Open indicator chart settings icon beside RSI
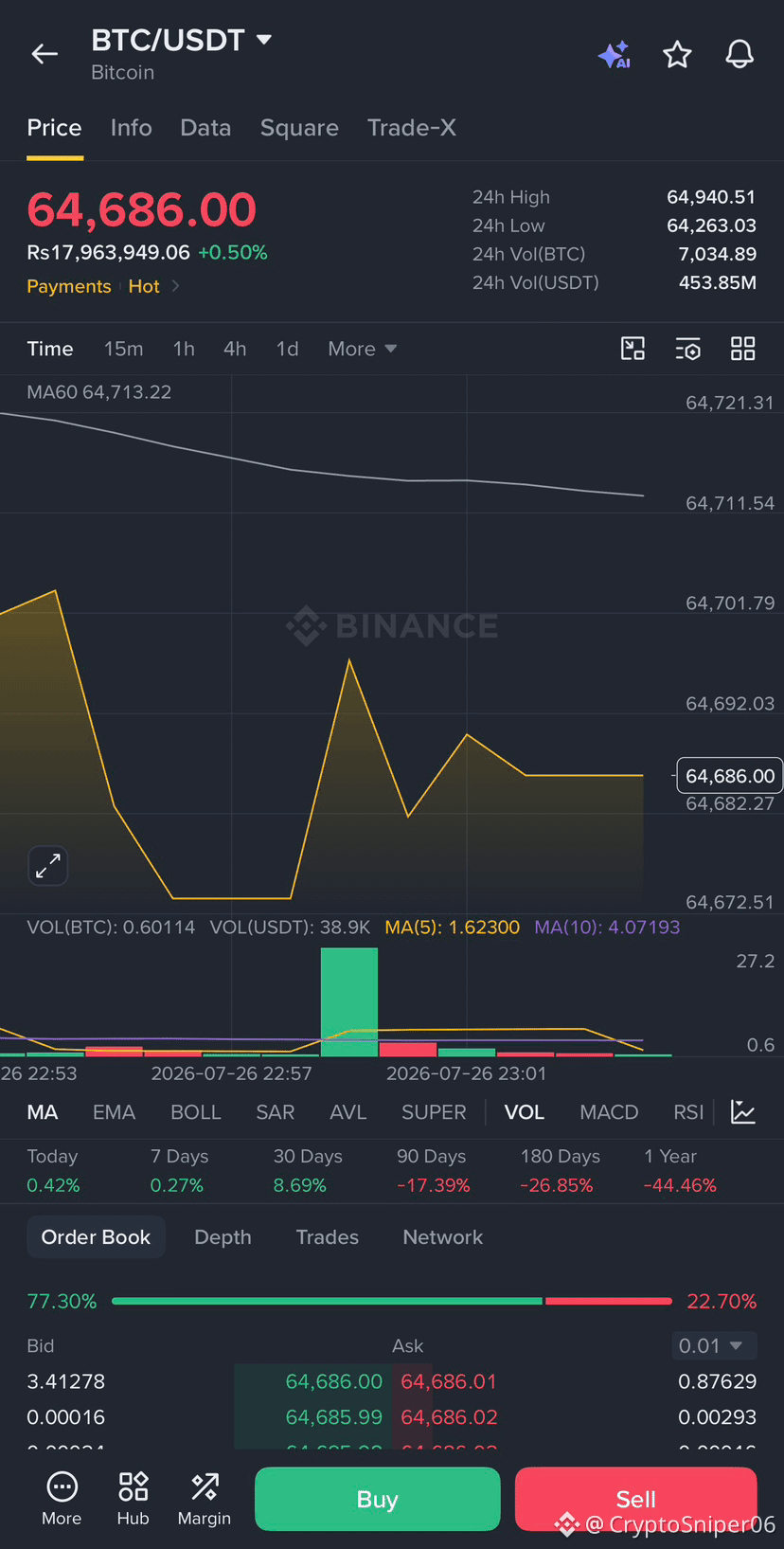Viewport: 784px width, 1549px height. coord(743,1112)
